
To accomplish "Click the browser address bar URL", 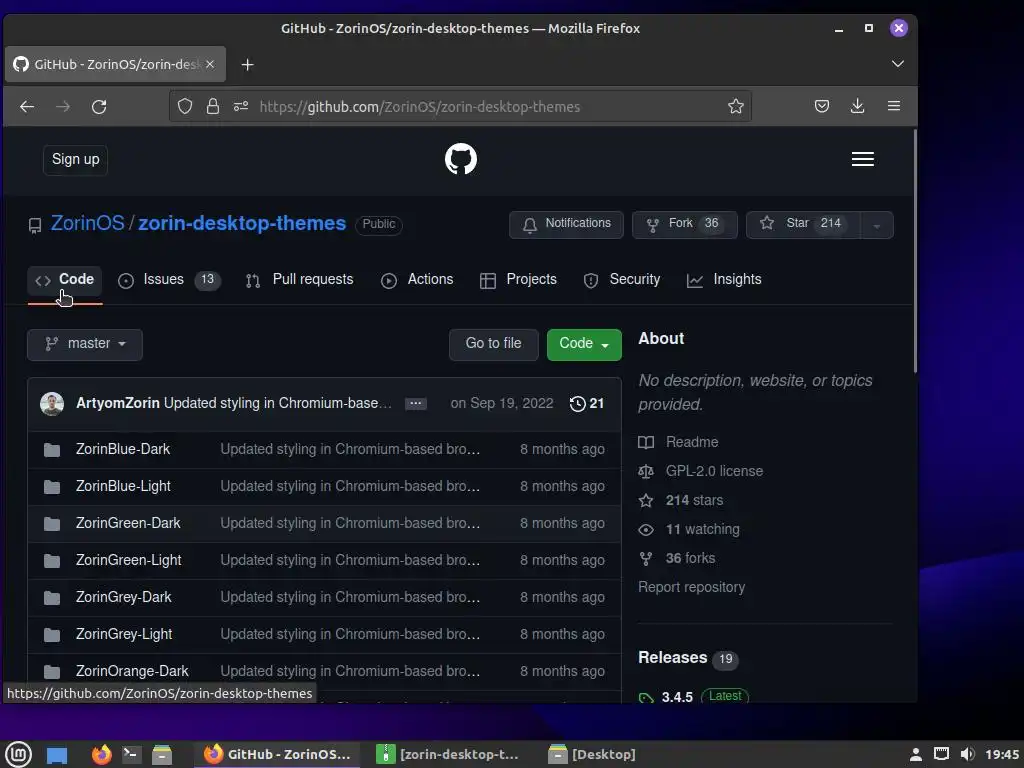I will [x=420, y=107].
